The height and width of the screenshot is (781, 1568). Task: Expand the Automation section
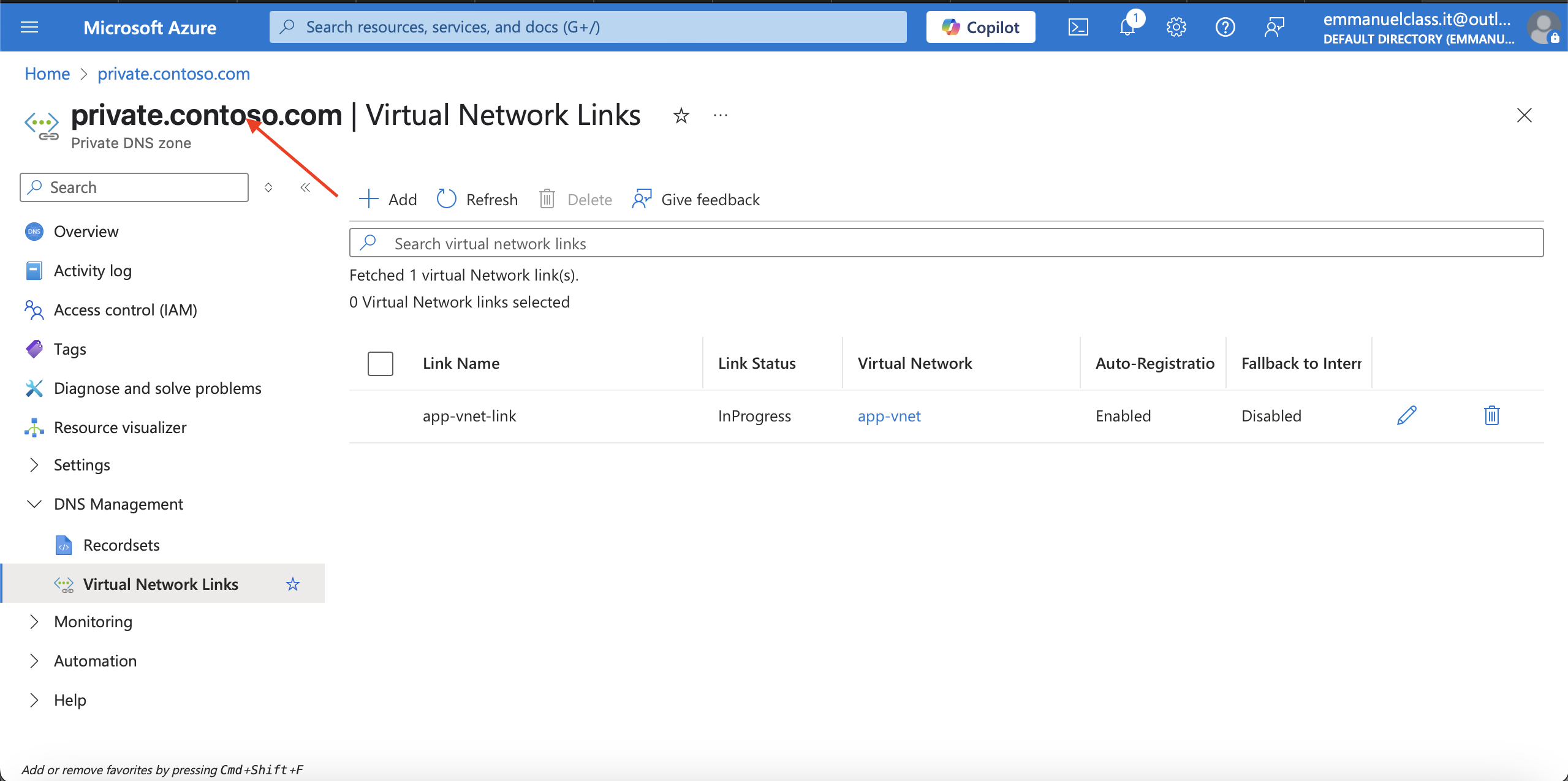95,661
